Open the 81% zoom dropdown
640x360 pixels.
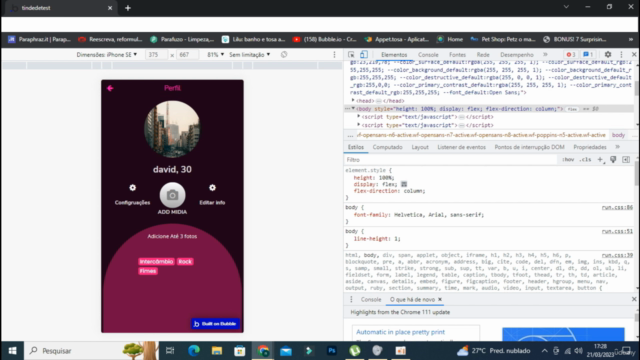pyautogui.click(x=216, y=55)
